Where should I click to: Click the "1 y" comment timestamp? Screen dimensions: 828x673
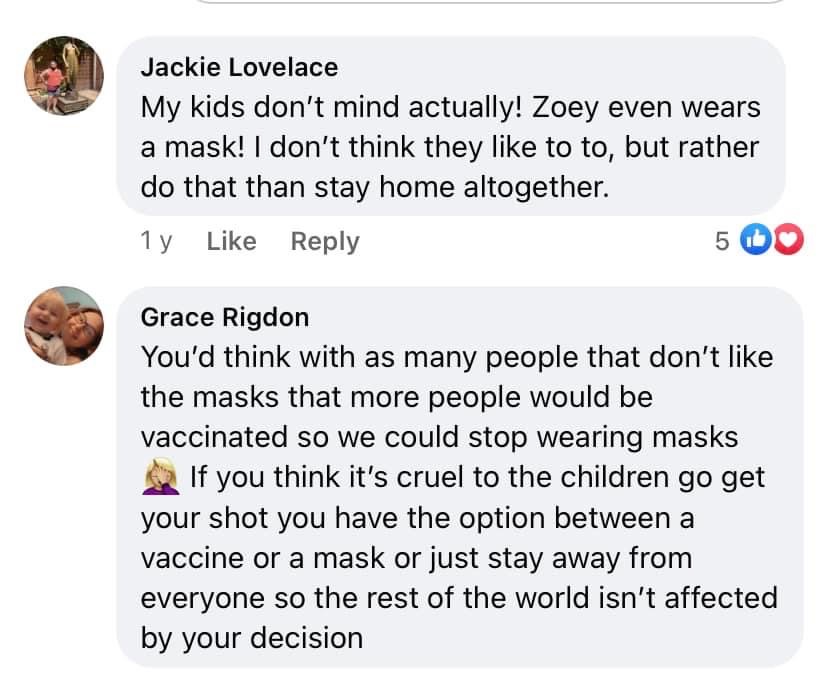click(x=157, y=241)
